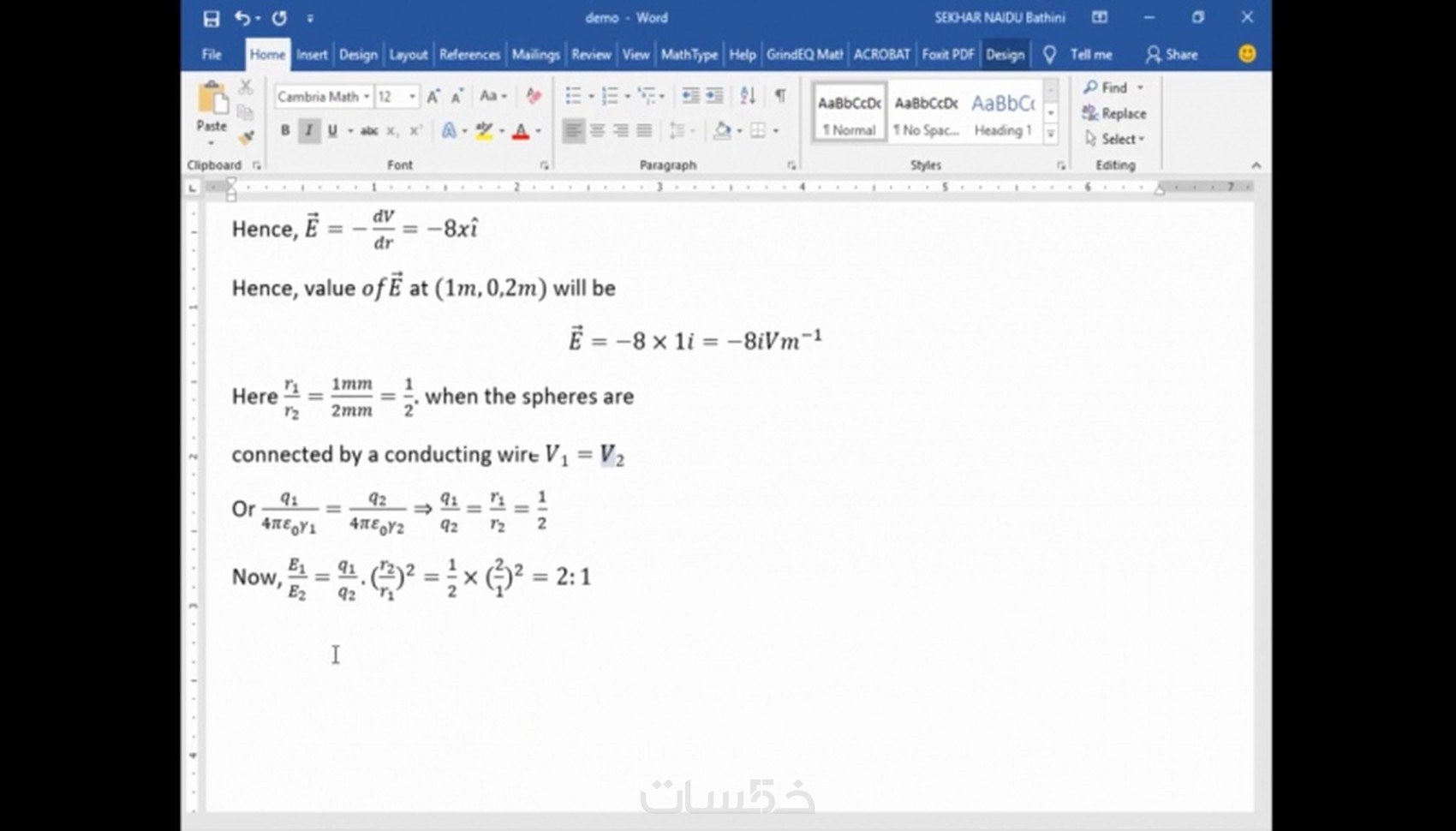Screen dimensions: 1456x831
Task: Open Paragraph dialog box launcher
Action: pyautogui.click(x=791, y=165)
